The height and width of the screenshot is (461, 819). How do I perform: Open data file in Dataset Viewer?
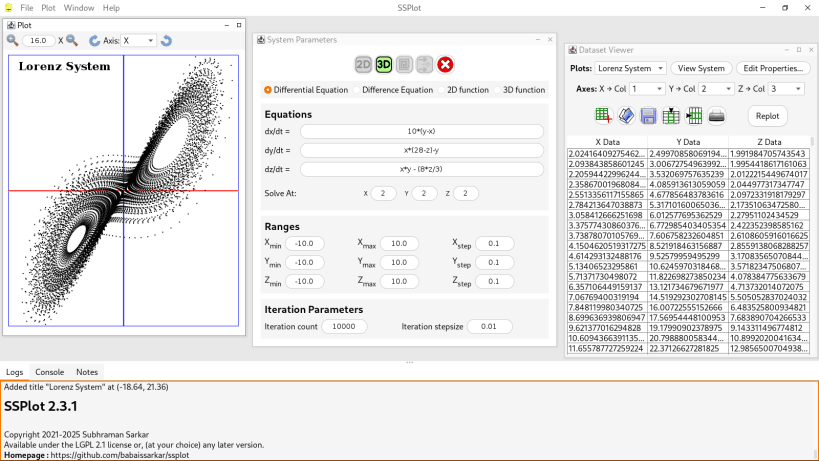626,116
